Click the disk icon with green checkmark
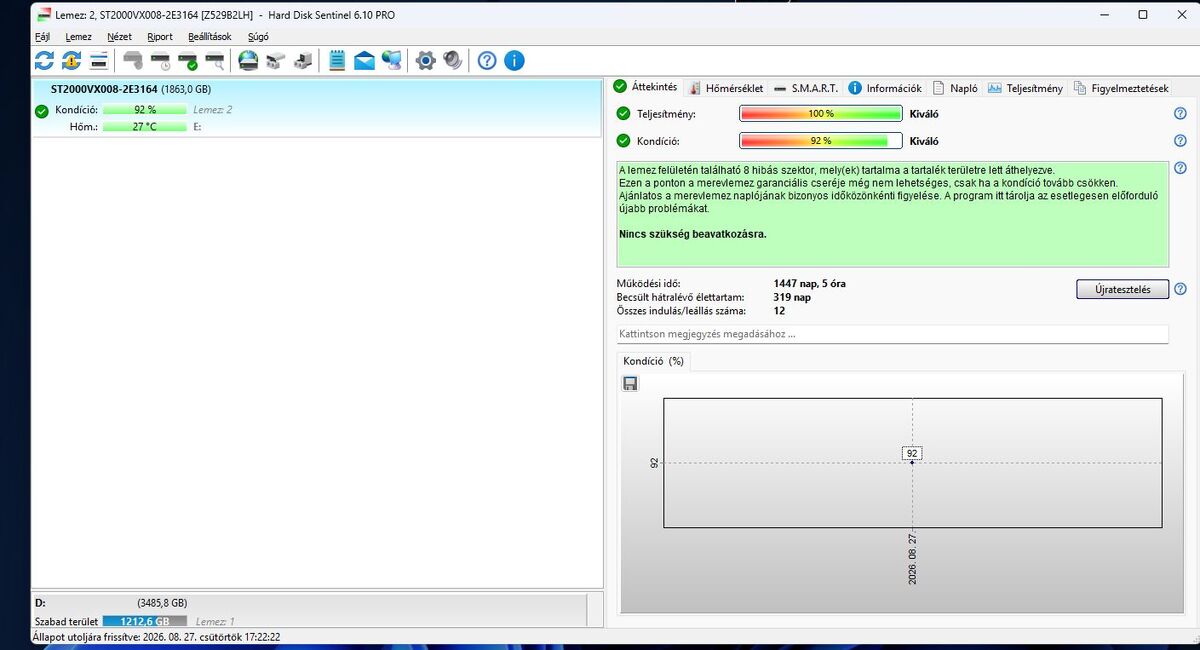 pos(187,60)
